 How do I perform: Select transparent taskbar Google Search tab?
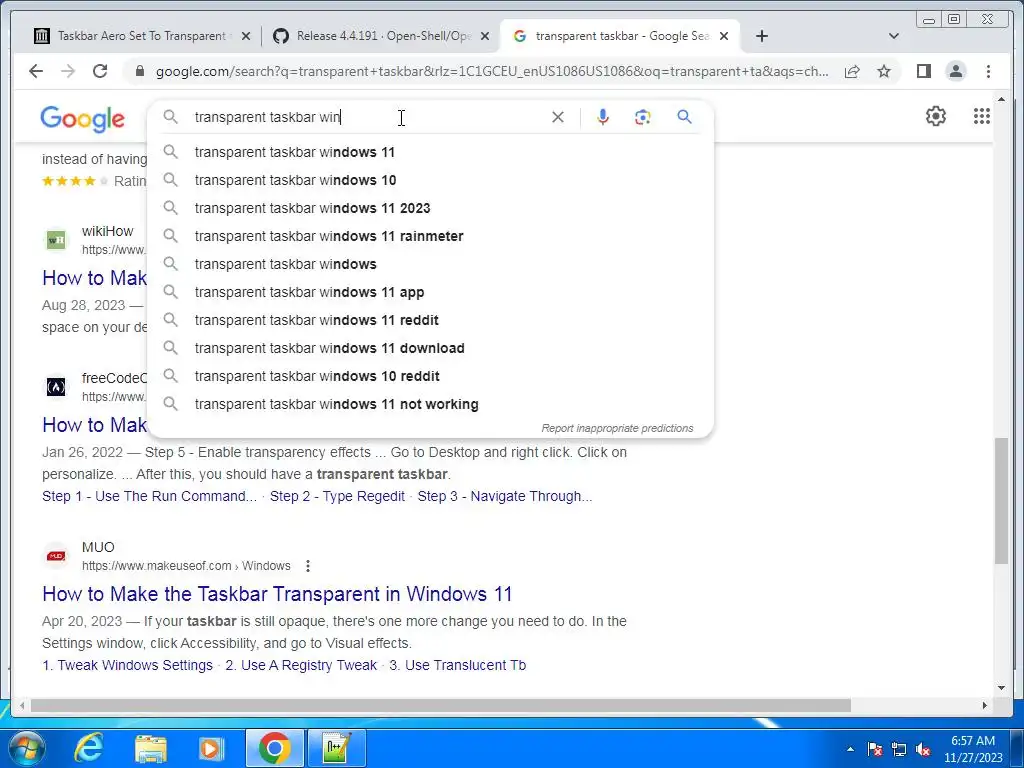point(620,36)
